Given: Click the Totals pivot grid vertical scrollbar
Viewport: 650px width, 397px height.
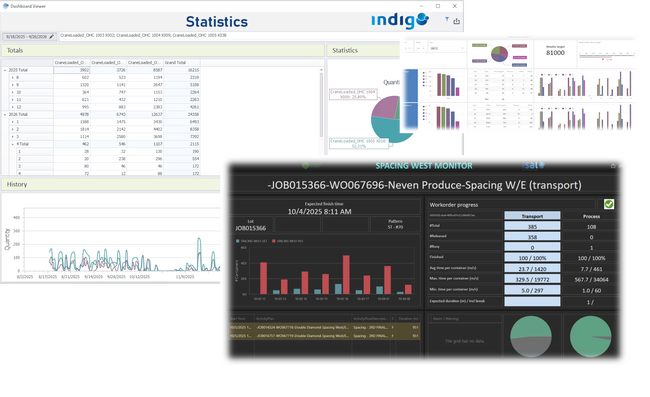Looking at the screenshot, I should pyautogui.click(x=321, y=104).
